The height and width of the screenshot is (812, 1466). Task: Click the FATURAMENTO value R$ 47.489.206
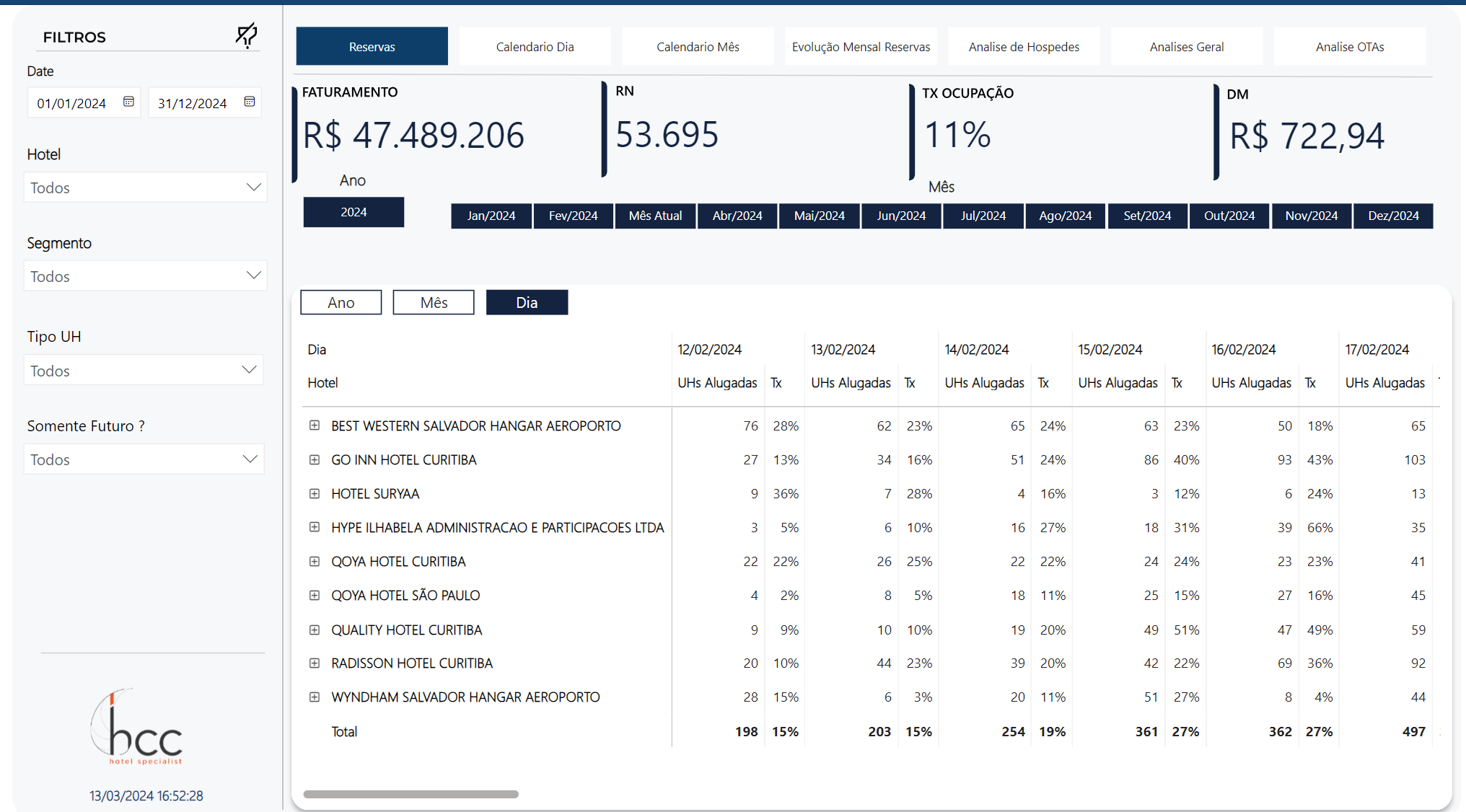click(413, 135)
